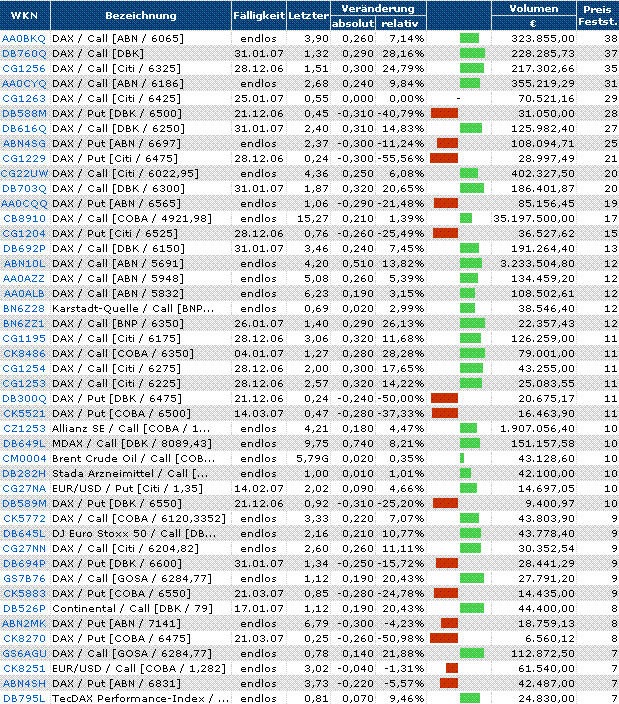Viewport: 619px width, 704px height.
Task: Click the Preis Festst. column header
Action: coord(597,15)
